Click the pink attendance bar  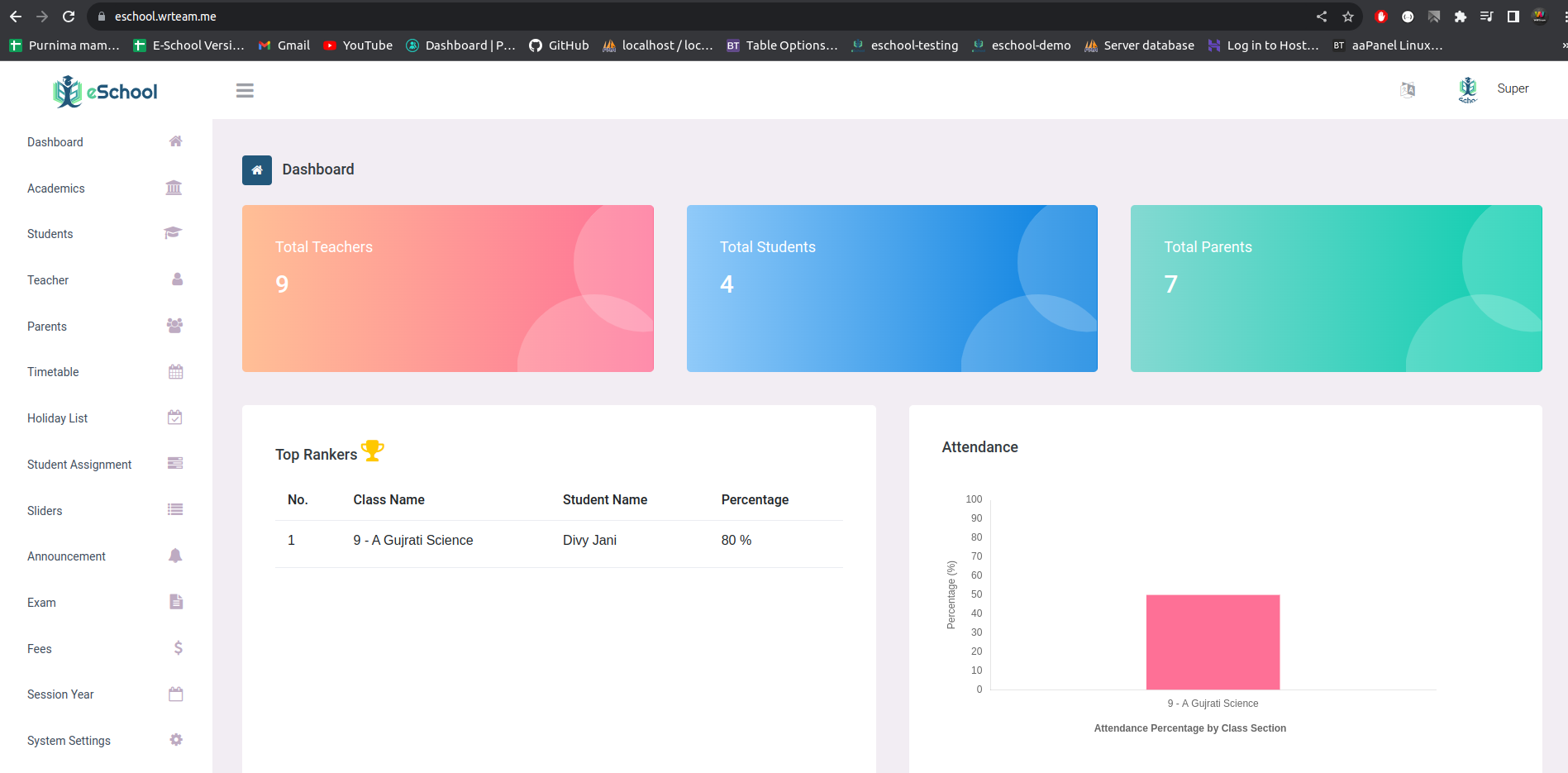coord(1213,642)
